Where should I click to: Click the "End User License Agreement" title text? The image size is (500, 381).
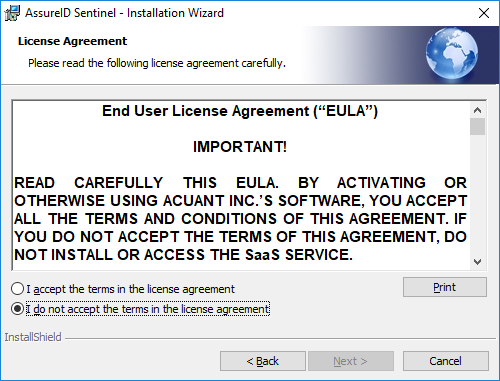(x=240, y=111)
